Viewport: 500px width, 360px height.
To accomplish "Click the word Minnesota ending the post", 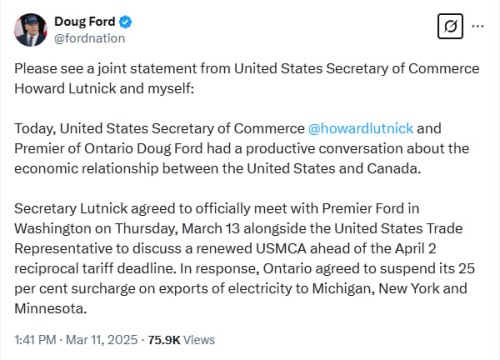I will point(50,309).
